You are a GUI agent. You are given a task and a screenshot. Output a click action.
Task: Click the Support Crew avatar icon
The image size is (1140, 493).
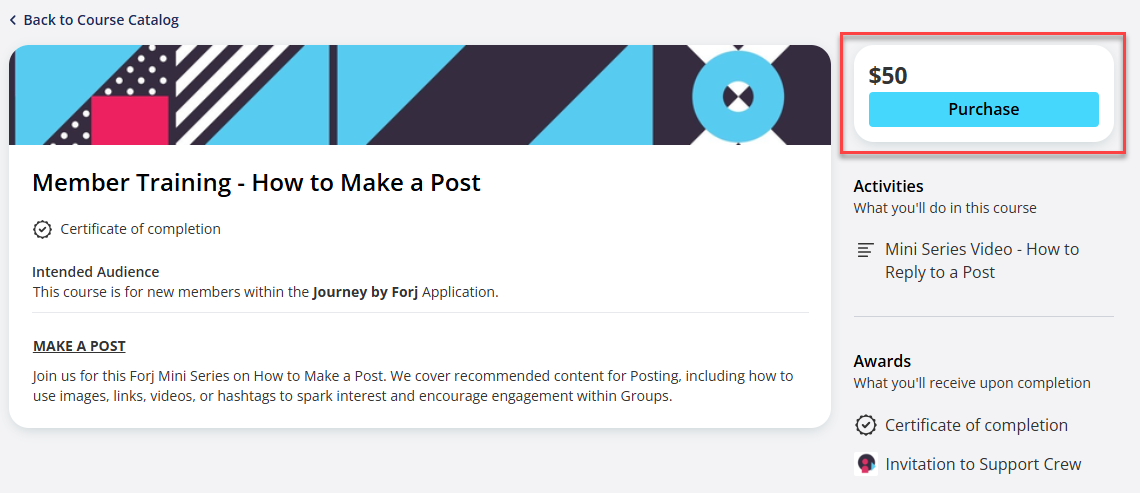tap(866, 464)
